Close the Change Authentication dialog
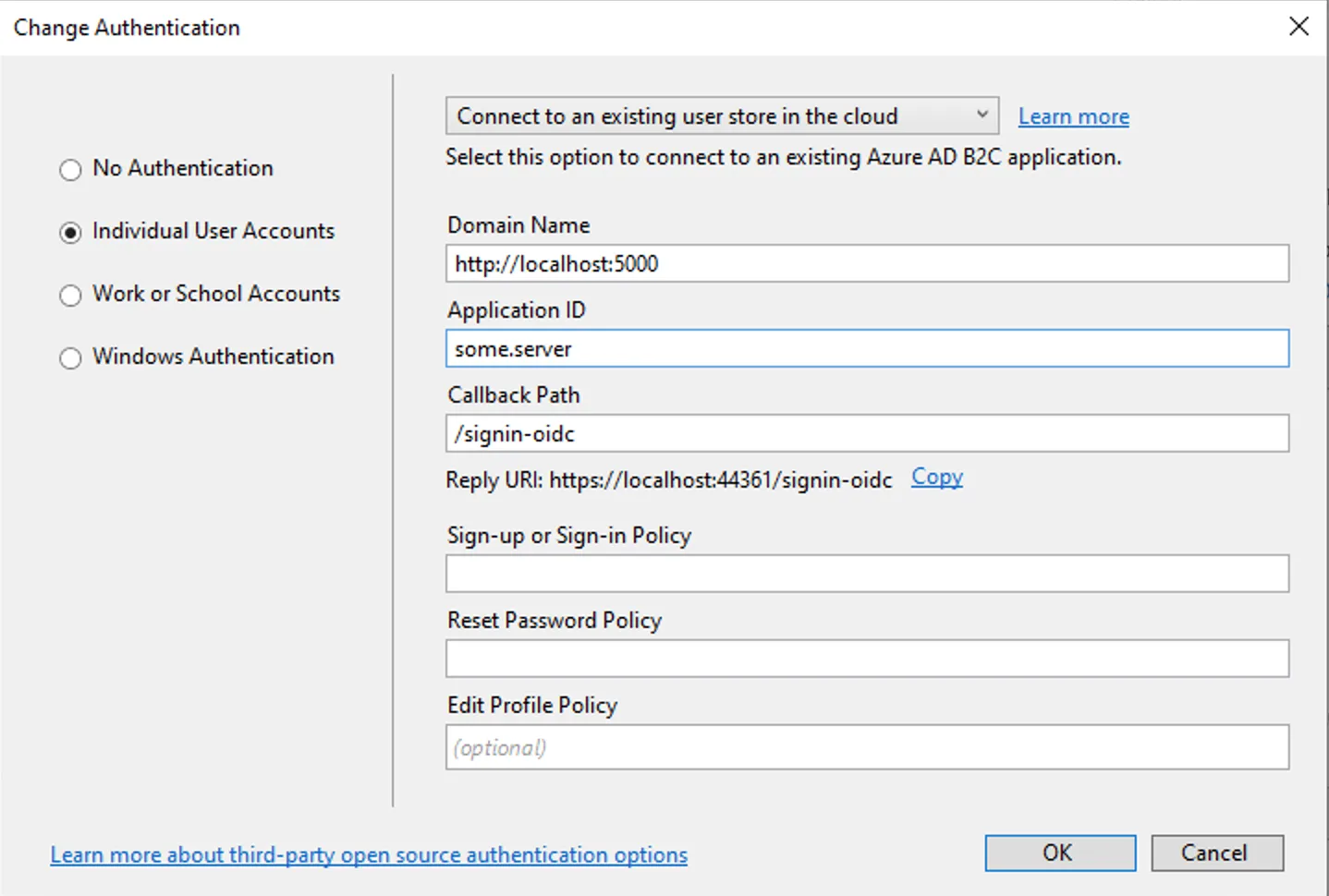Image resolution: width=1329 pixels, height=896 pixels. pyautogui.click(x=1299, y=27)
